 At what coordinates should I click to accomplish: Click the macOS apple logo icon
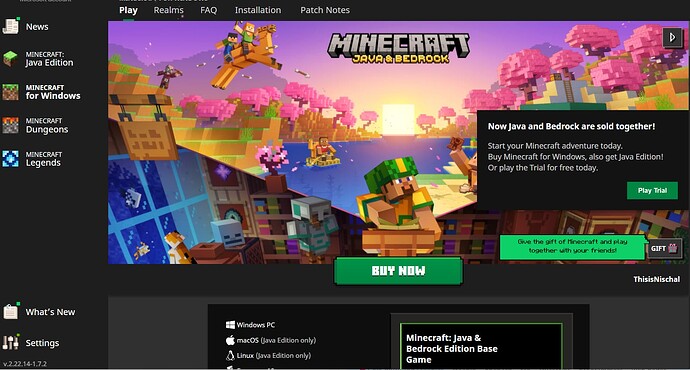pyautogui.click(x=230, y=340)
